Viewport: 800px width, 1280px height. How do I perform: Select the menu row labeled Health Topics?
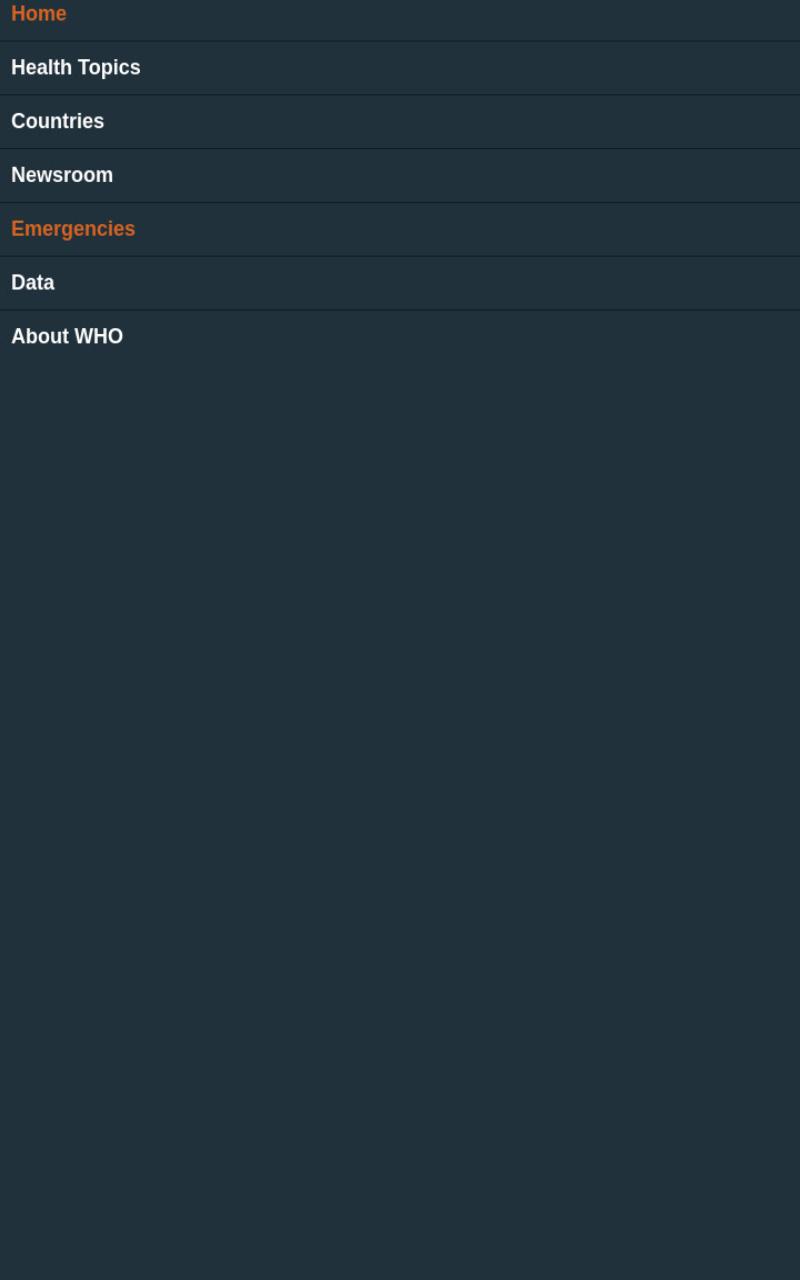tap(400, 68)
